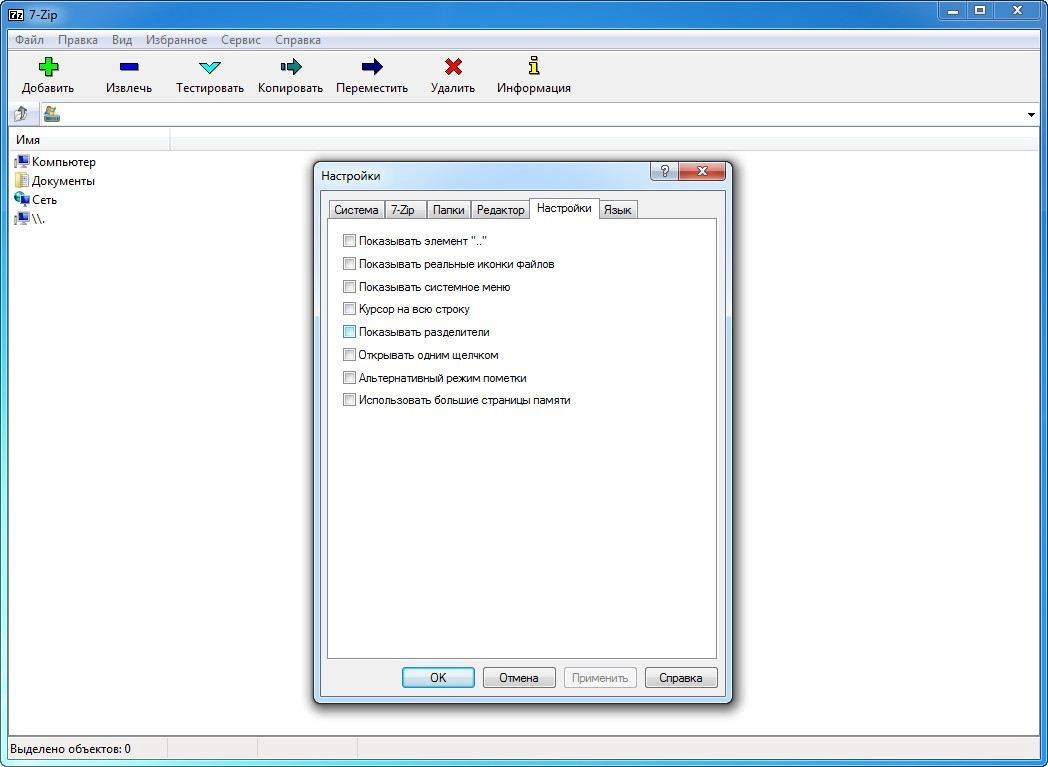The width and height of the screenshot is (1048, 767).
Task: Click the red X Удалить icon
Action: point(453,67)
